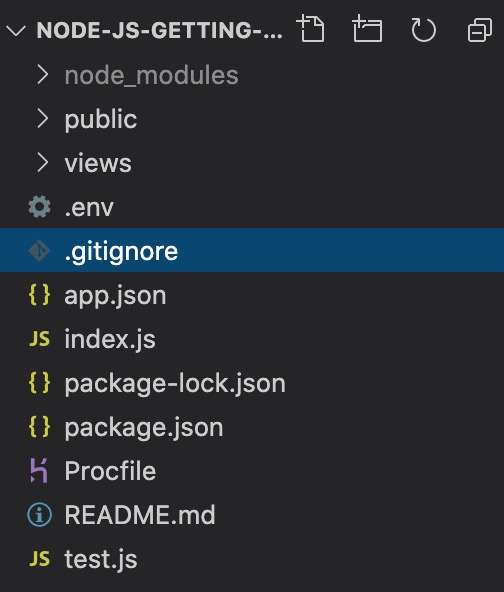Click the Heroku icon beside Procfile
The height and width of the screenshot is (592, 504).
39,471
